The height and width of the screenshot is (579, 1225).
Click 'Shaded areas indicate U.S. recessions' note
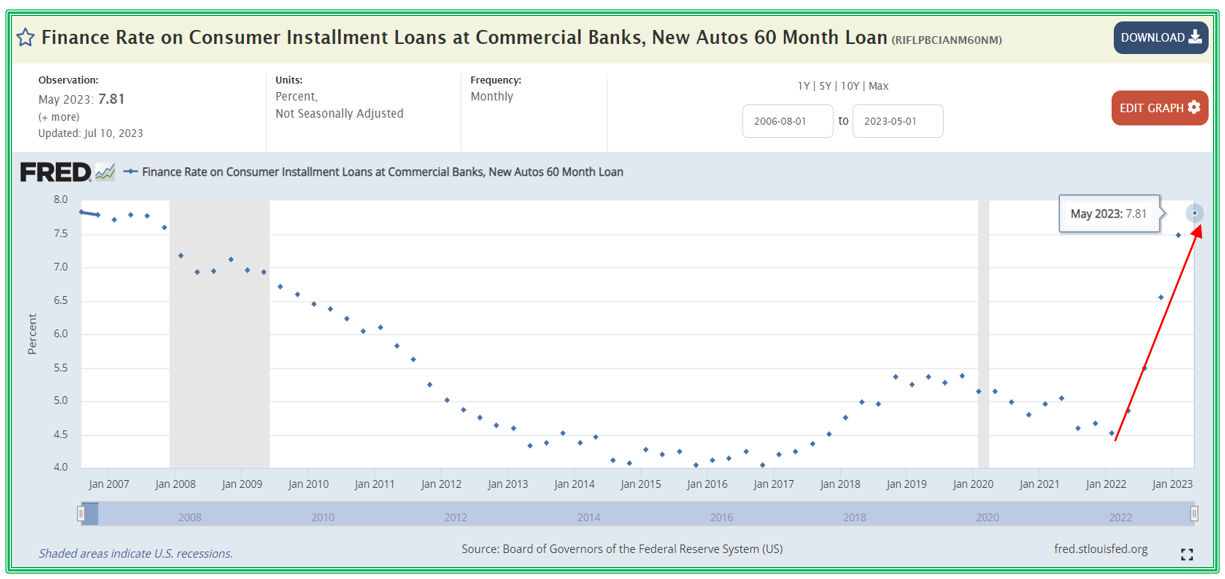pos(136,553)
